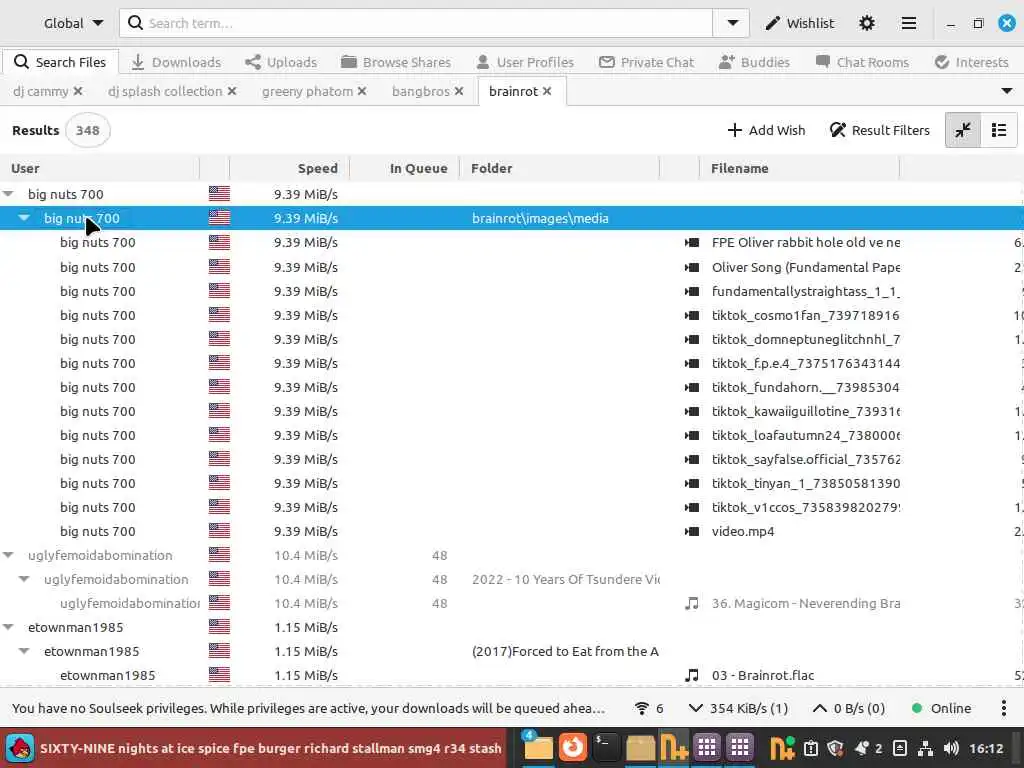
Task: Close the dj splash collection search tab
Action: tap(232, 91)
